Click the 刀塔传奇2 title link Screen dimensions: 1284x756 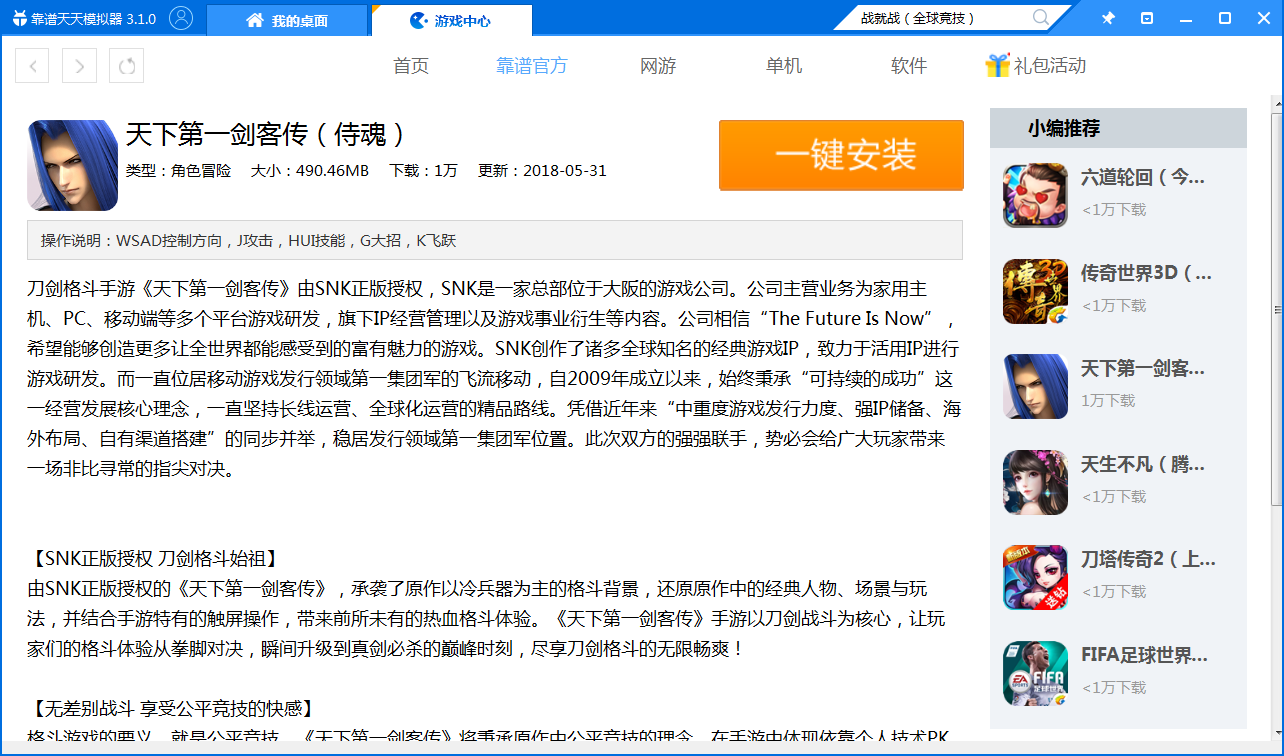point(1148,559)
